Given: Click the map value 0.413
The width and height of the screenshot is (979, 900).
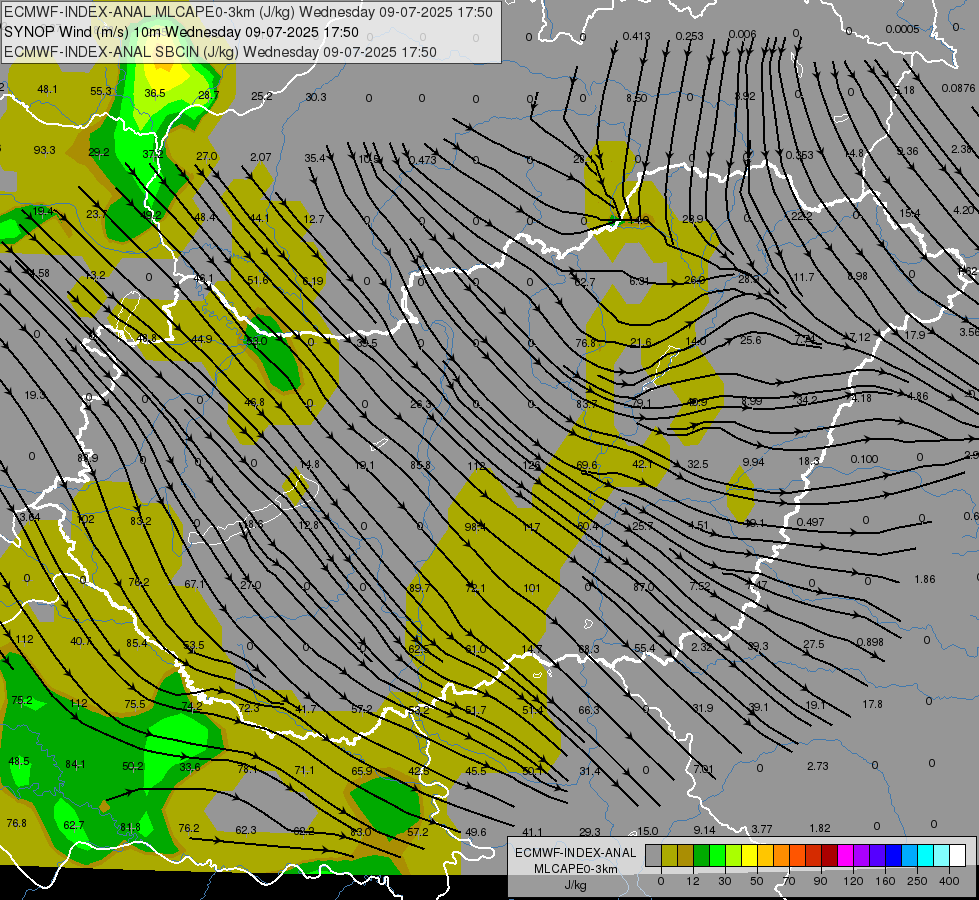Looking at the screenshot, I should pyautogui.click(x=636, y=37).
